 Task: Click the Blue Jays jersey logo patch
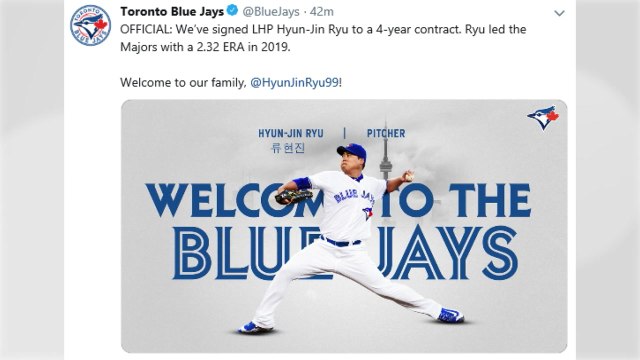pyautogui.click(x=367, y=213)
